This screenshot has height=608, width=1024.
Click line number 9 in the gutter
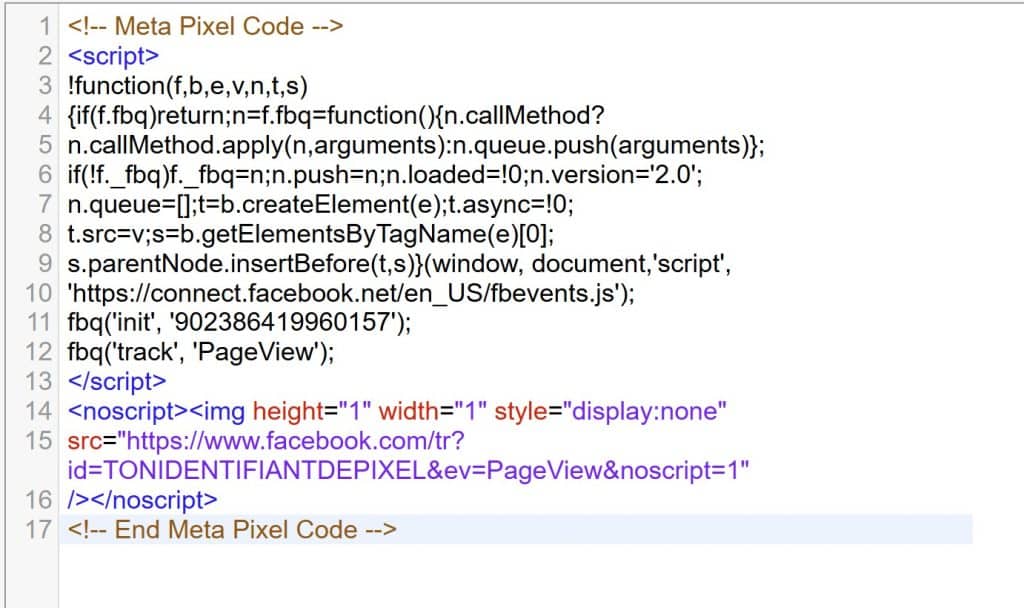[45, 263]
